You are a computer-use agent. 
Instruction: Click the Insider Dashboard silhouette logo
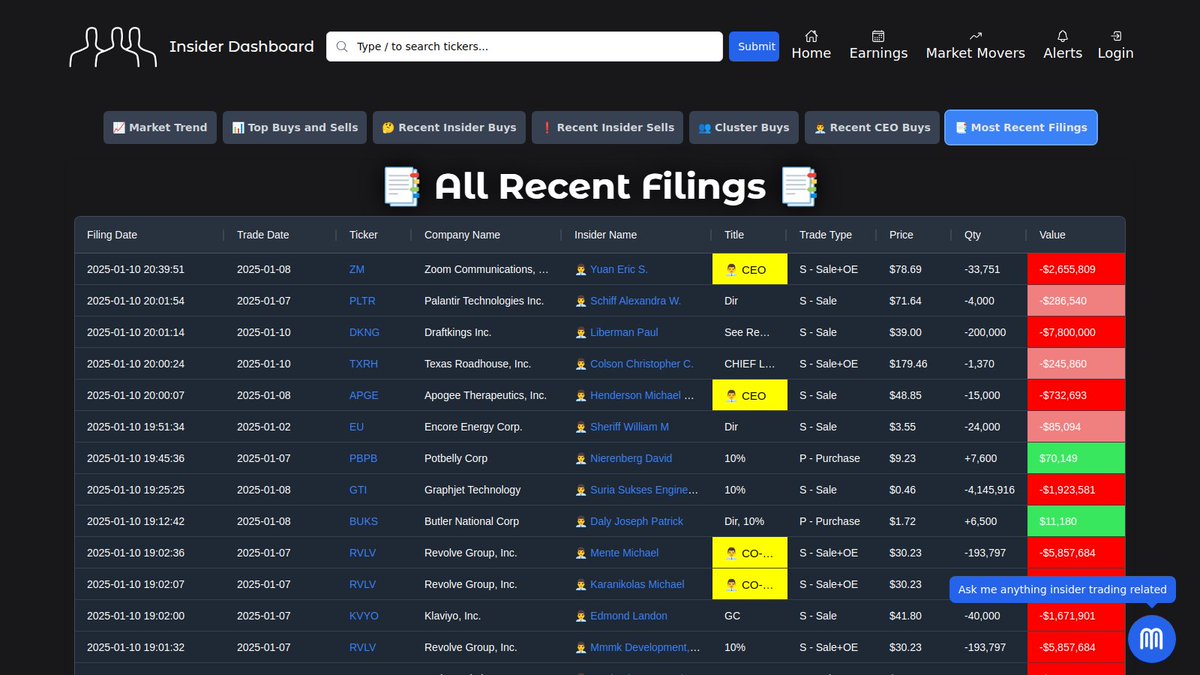coord(113,47)
